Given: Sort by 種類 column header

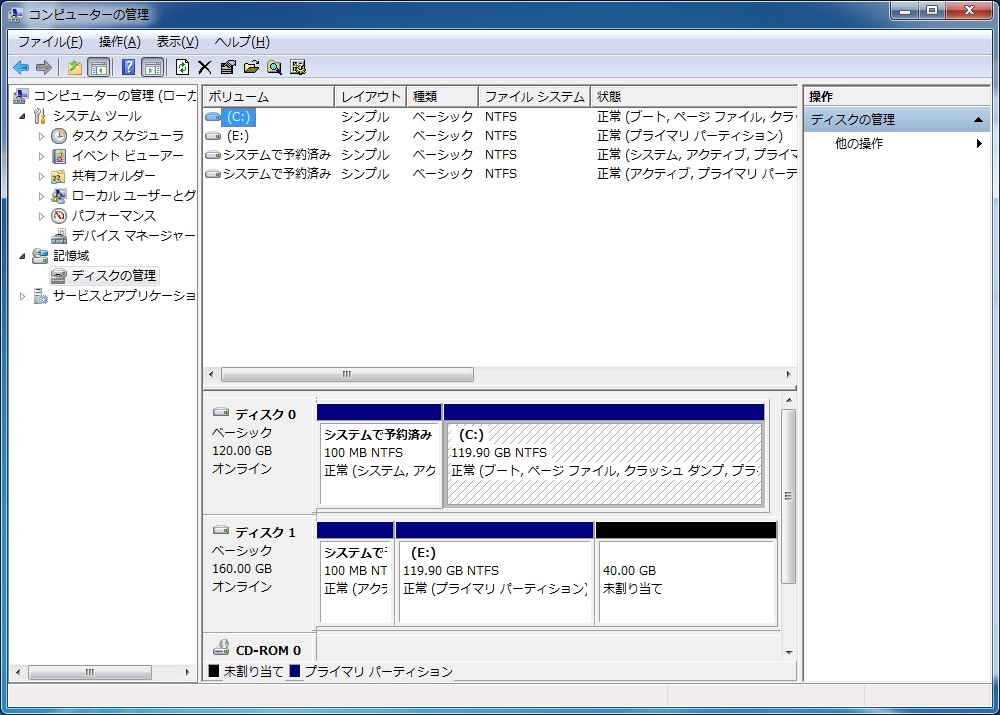Looking at the screenshot, I should coord(442,96).
